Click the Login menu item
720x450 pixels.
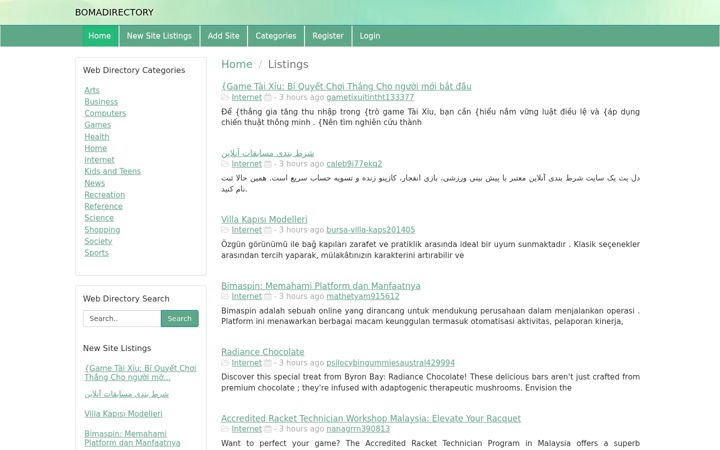point(370,36)
